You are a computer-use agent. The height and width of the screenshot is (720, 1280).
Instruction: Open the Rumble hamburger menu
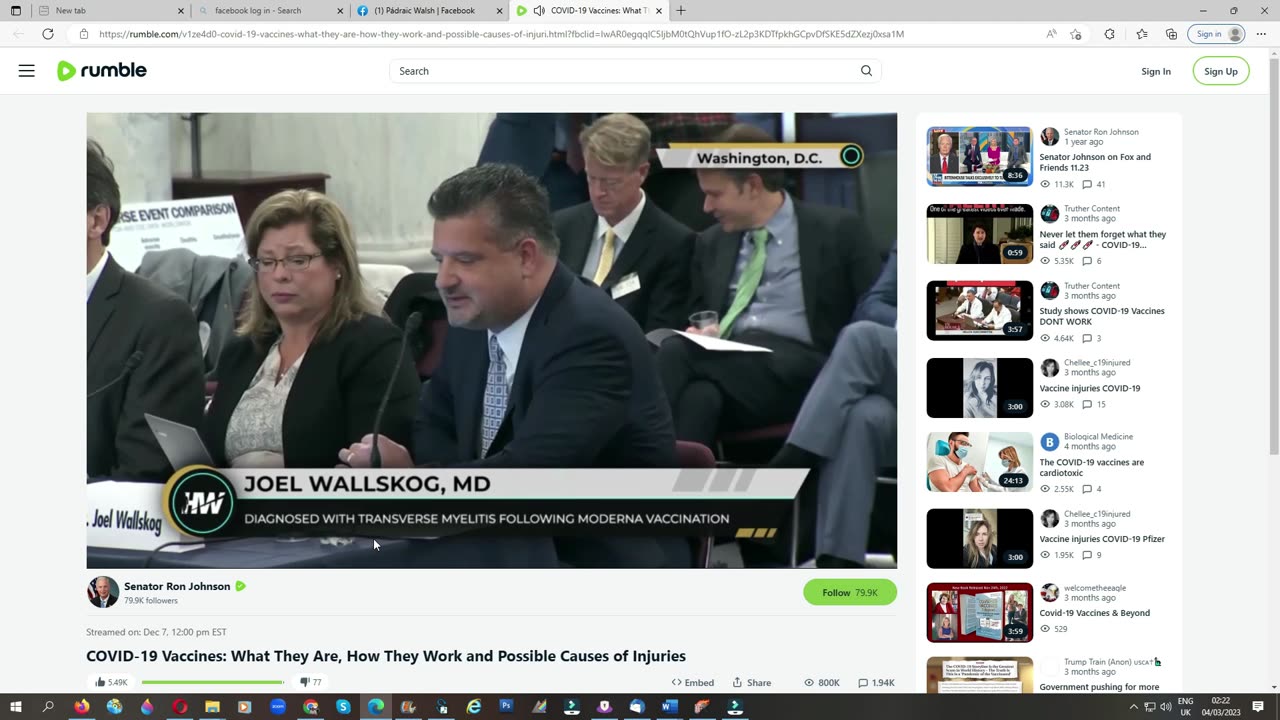coord(27,71)
